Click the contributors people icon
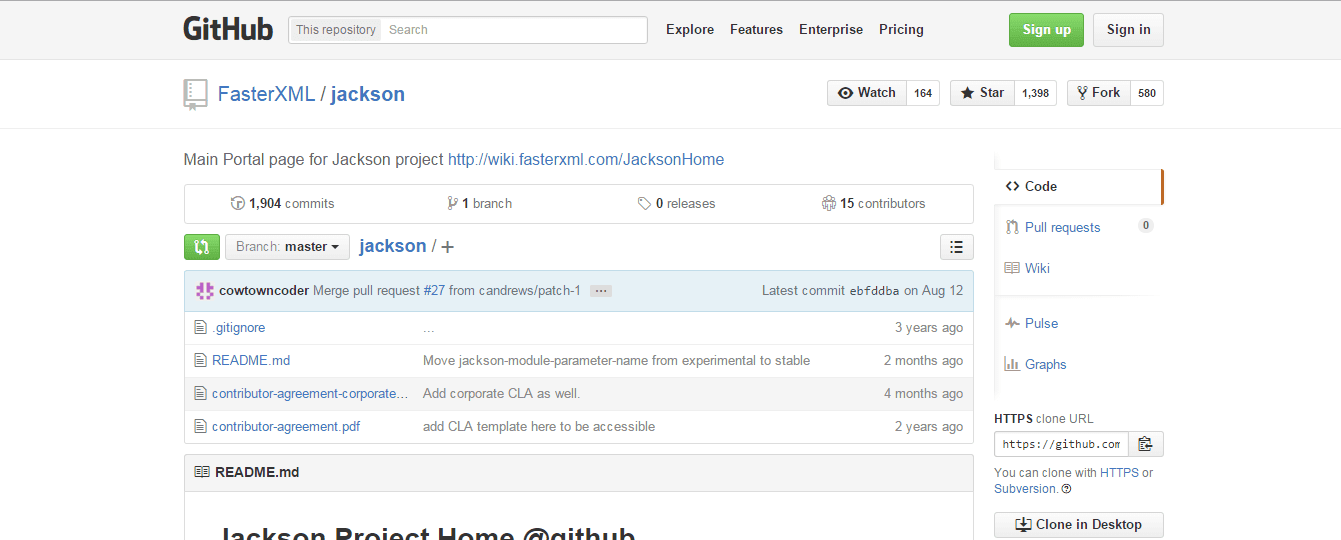Image resolution: width=1341 pixels, height=540 pixels. point(828,203)
